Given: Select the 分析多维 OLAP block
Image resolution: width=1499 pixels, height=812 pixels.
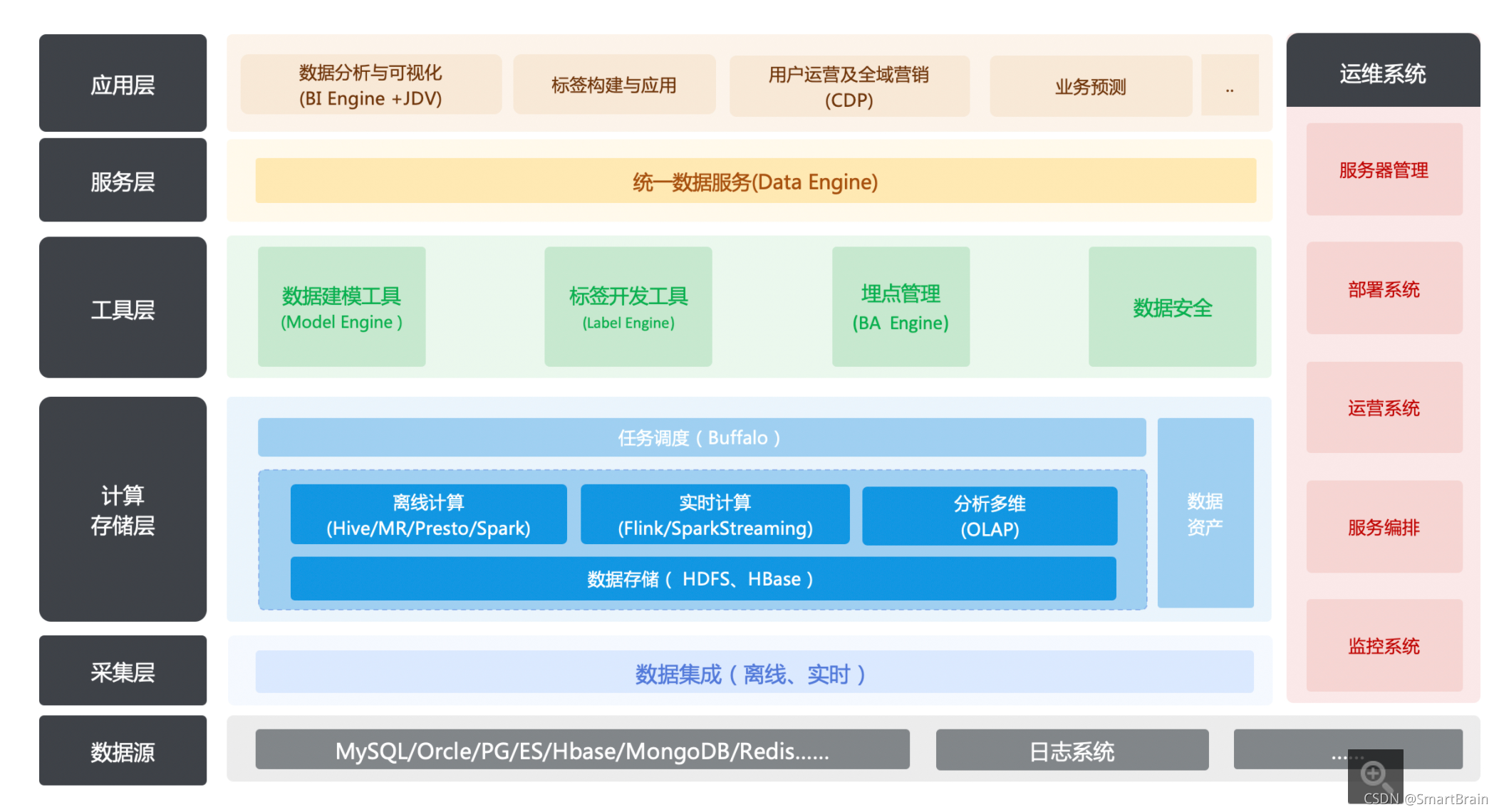Looking at the screenshot, I should click(x=989, y=516).
